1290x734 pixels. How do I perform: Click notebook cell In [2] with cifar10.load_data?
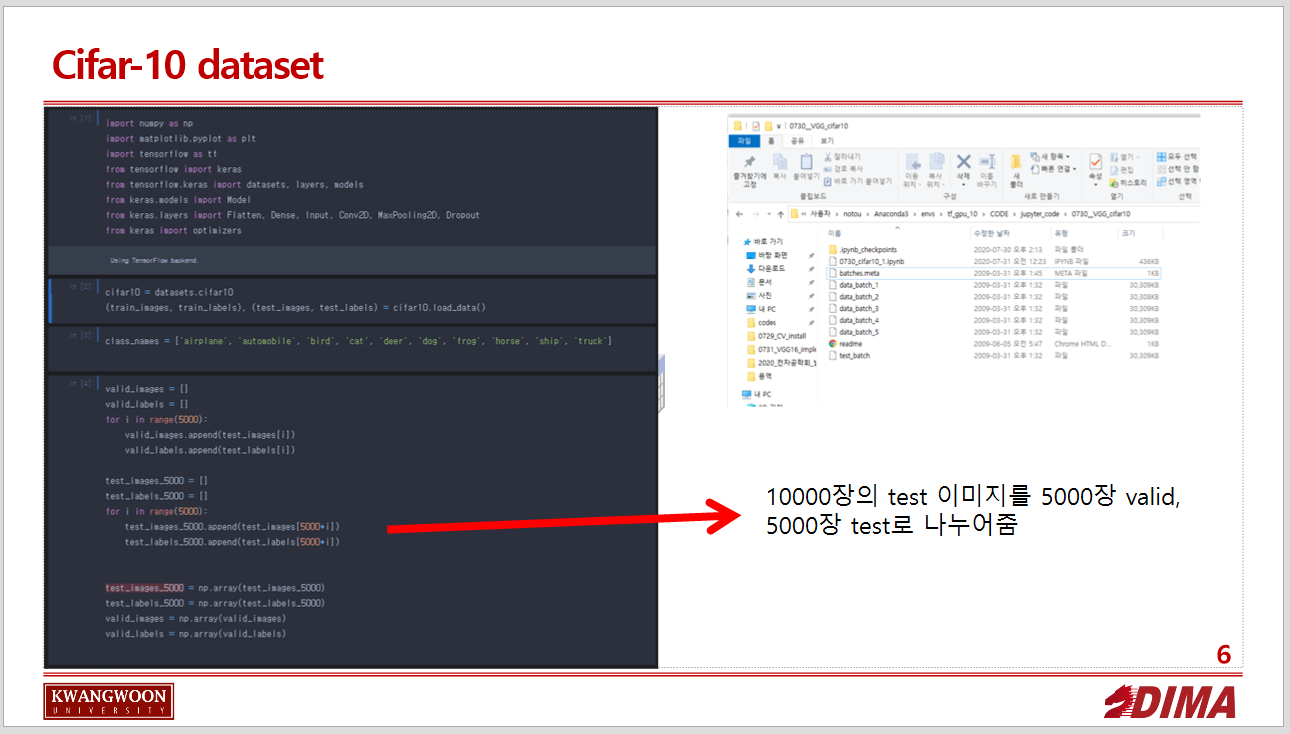351,300
